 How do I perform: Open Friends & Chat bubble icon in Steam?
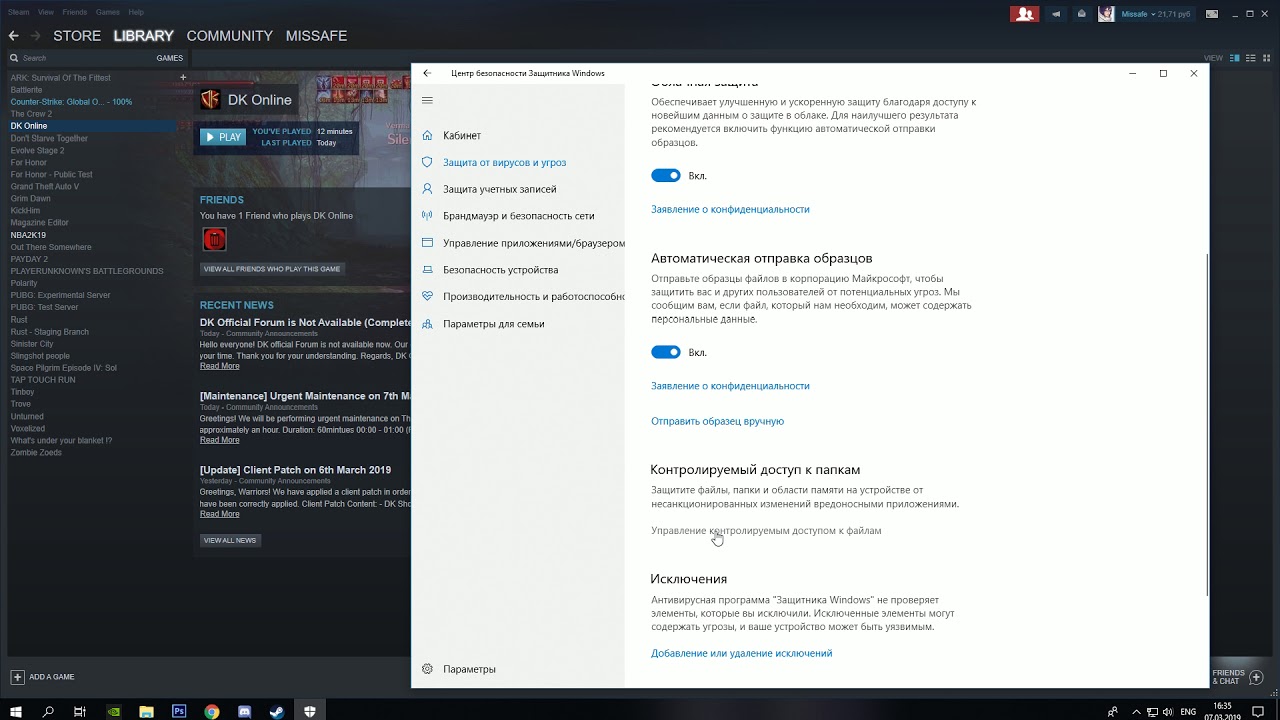coord(1257,678)
